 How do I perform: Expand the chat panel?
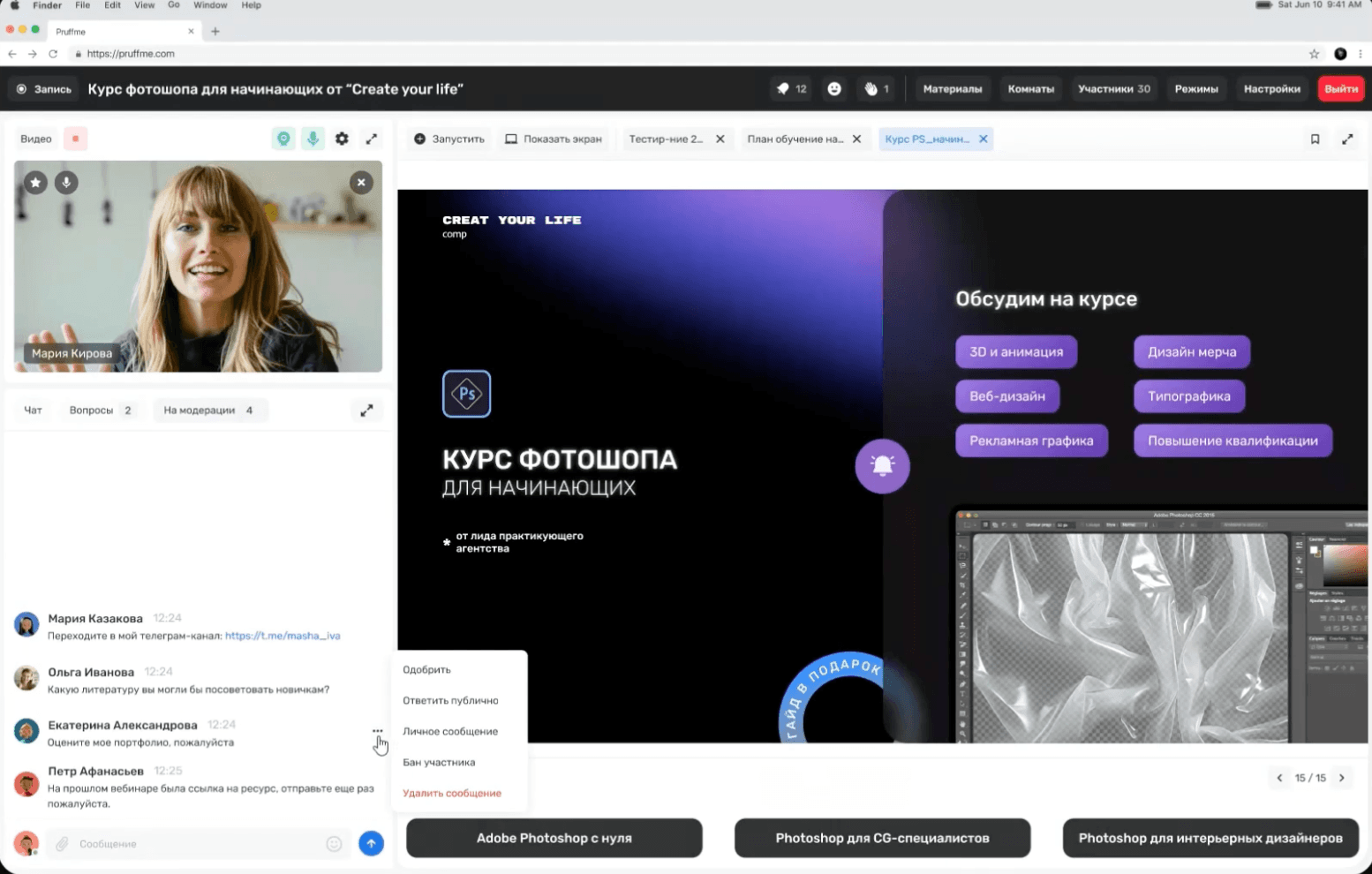tap(366, 411)
